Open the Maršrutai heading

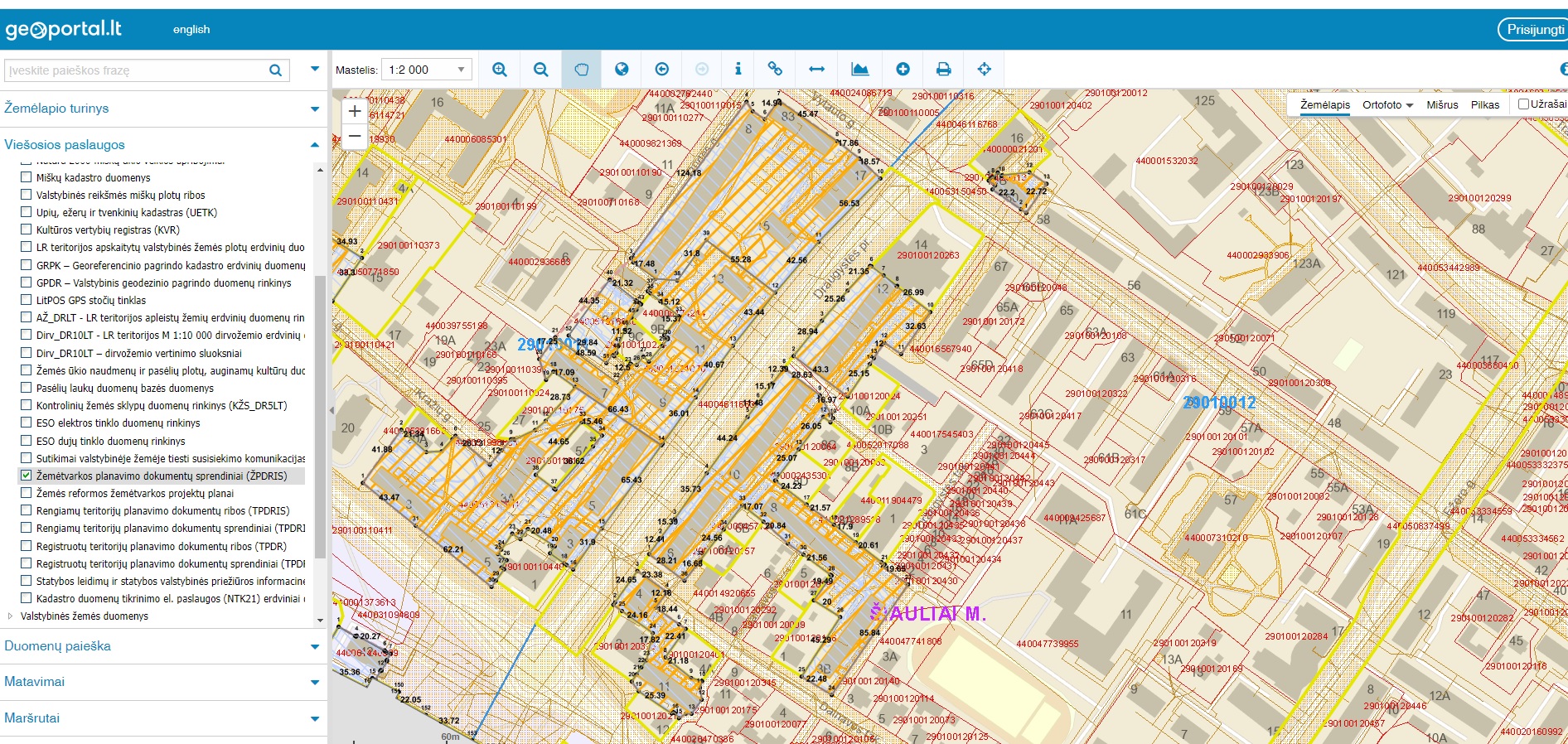coord(31,718)
